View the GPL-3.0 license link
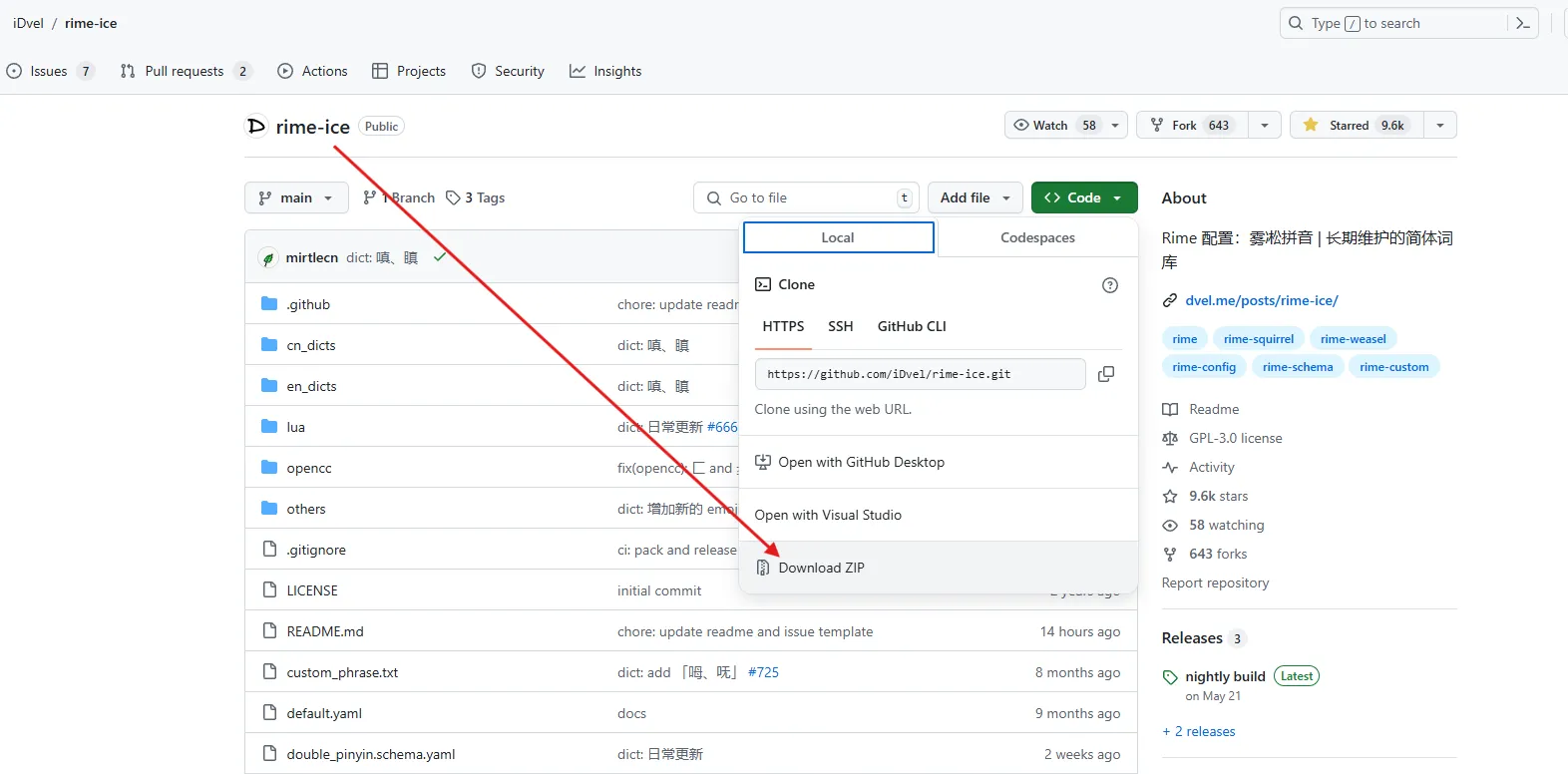The width and height of the screenshot is (1568, 774). (x=1236, y=438)
